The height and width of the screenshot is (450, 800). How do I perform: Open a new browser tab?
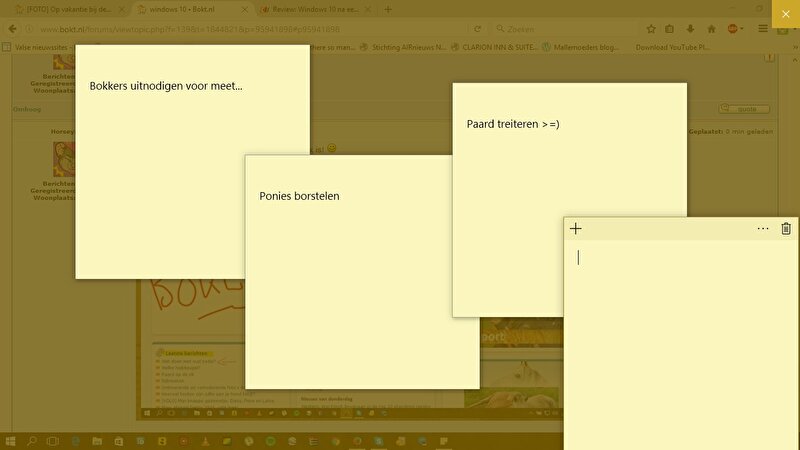(x=388, y=9)
